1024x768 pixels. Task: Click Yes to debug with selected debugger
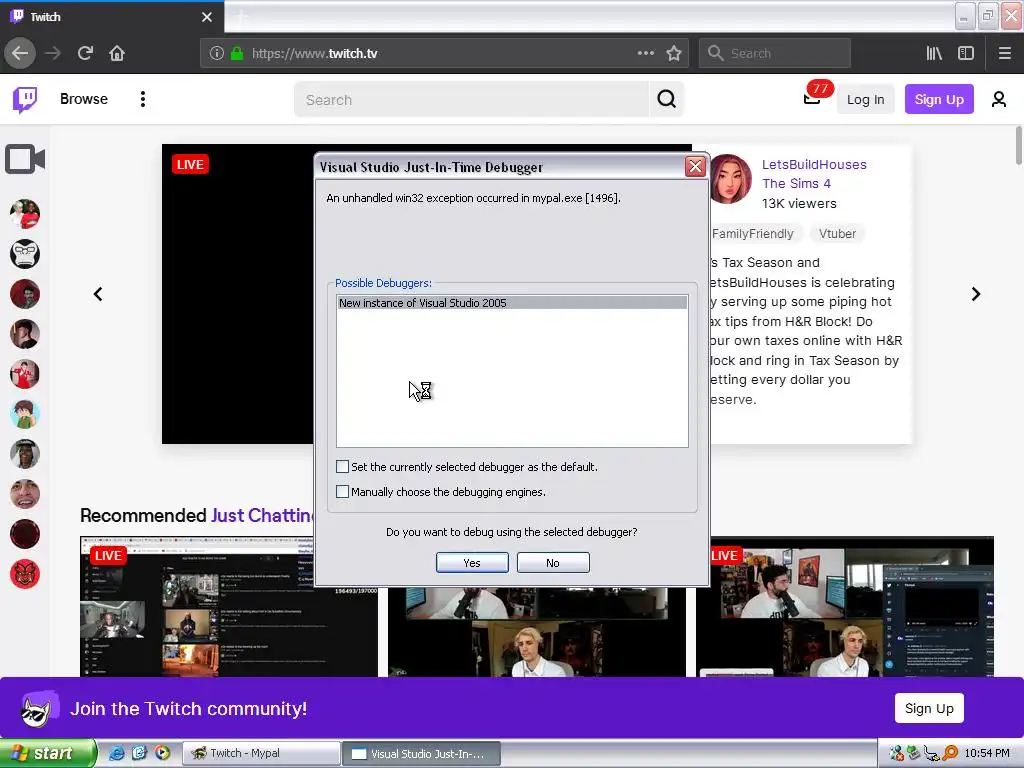click(x=472, y=563)
